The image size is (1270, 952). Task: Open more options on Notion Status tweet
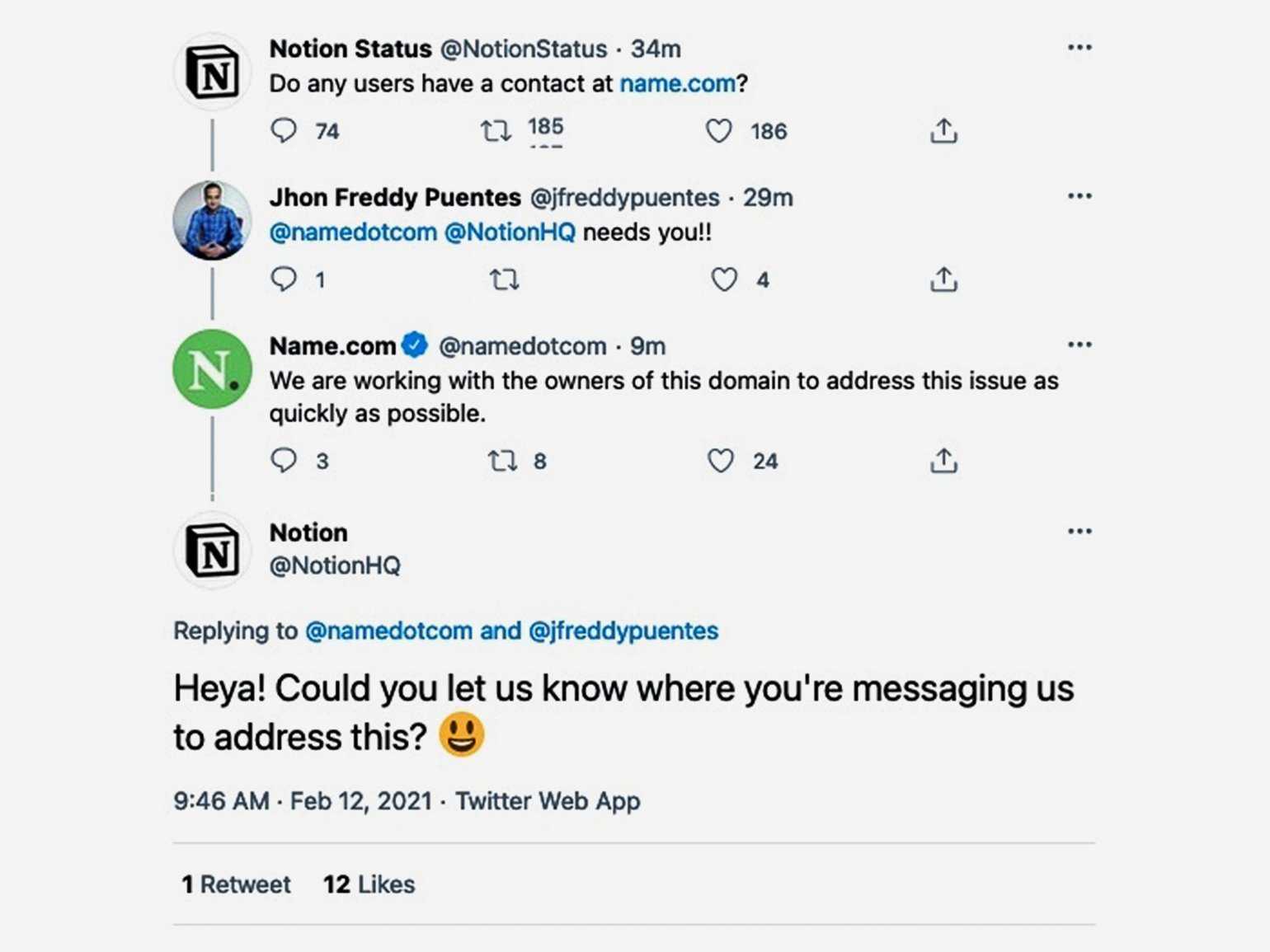(x=1079, y=48)
